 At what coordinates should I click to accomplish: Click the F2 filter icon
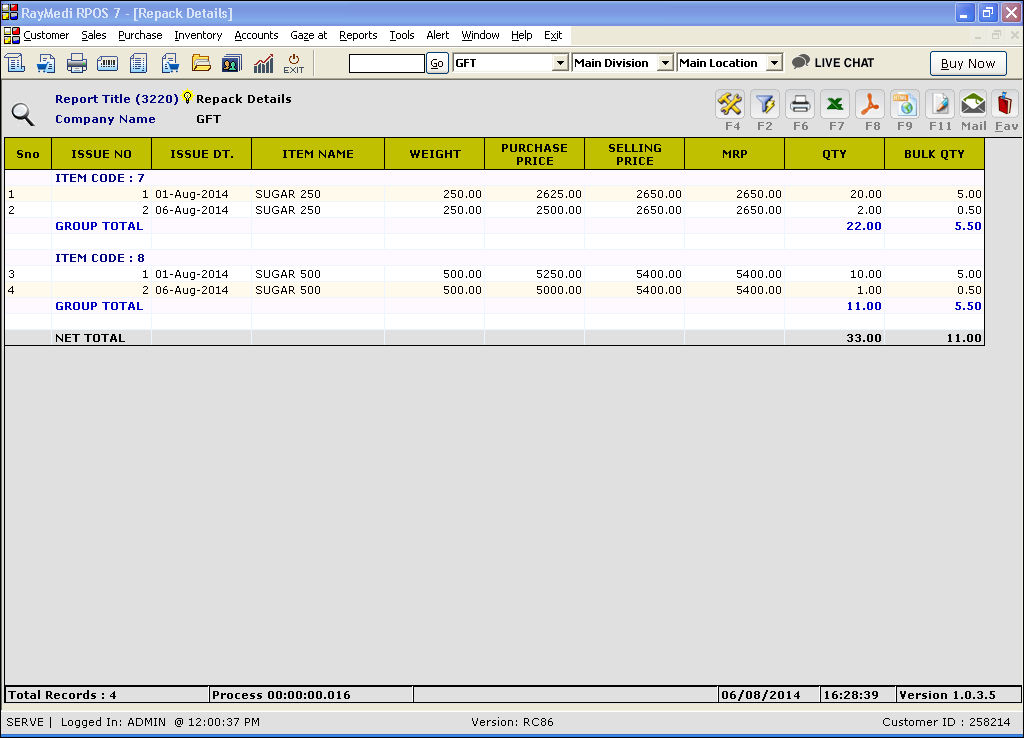coord(765,104)
